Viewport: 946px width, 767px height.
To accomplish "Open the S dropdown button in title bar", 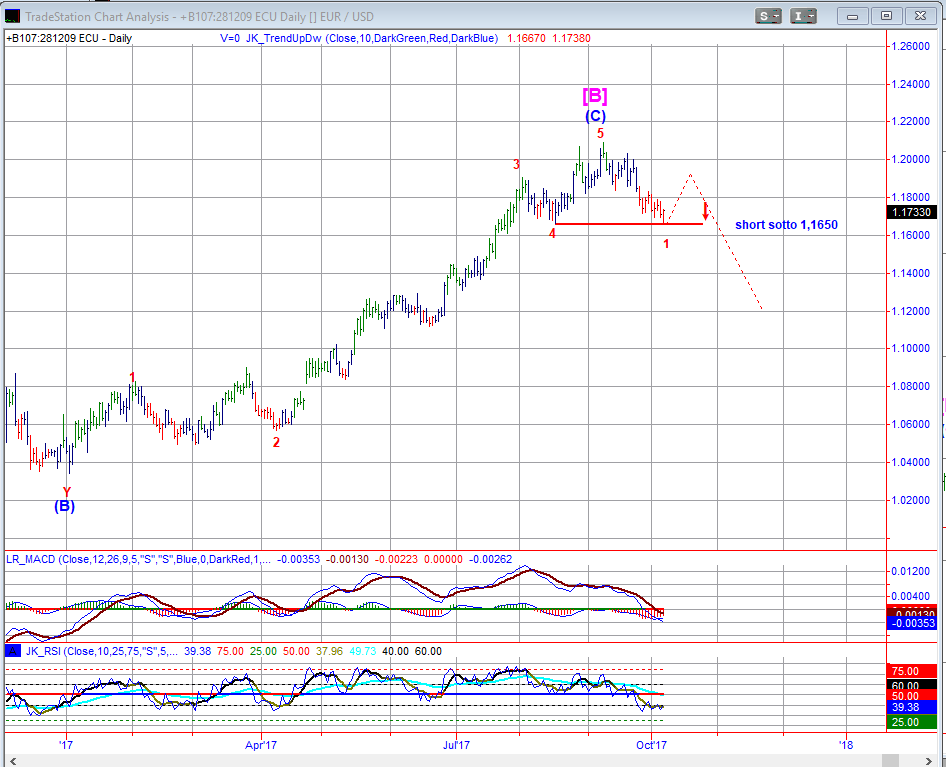I will point(768,16).
